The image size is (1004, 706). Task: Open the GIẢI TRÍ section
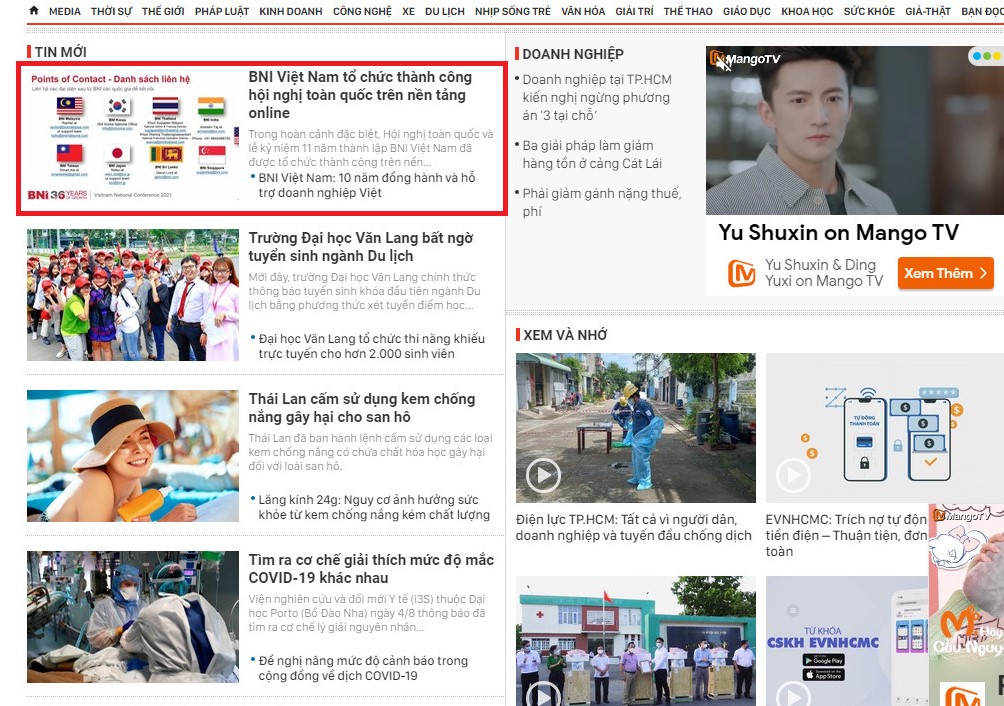click(x=634, y=11)
